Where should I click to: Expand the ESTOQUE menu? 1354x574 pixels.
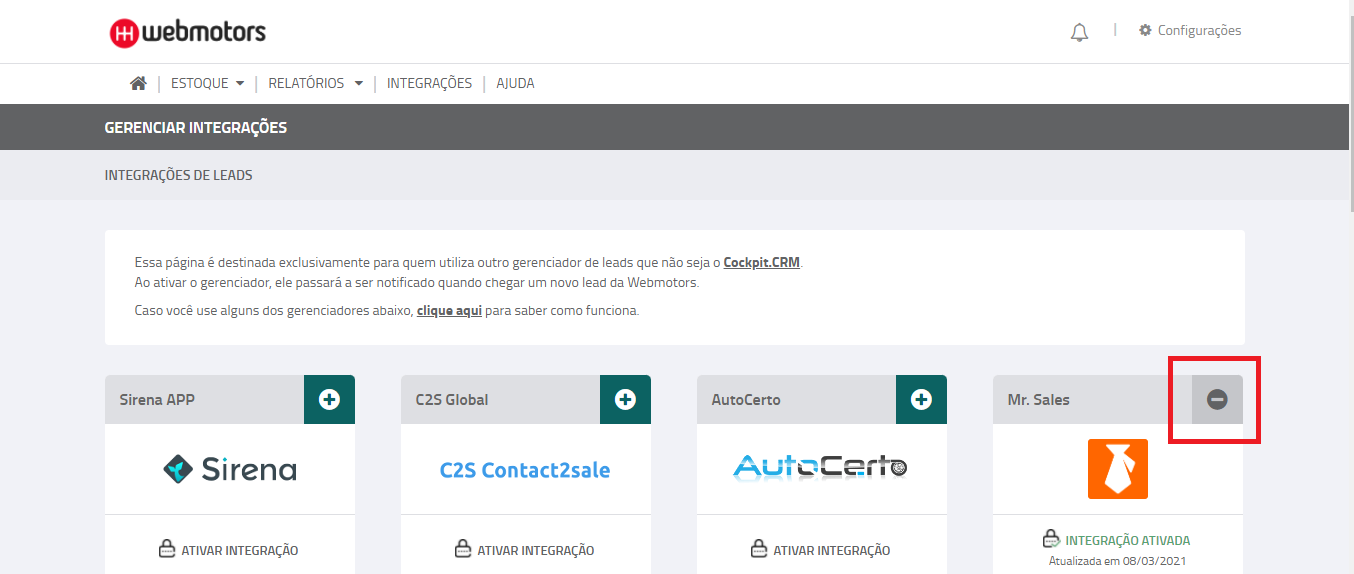coord(208,83)
